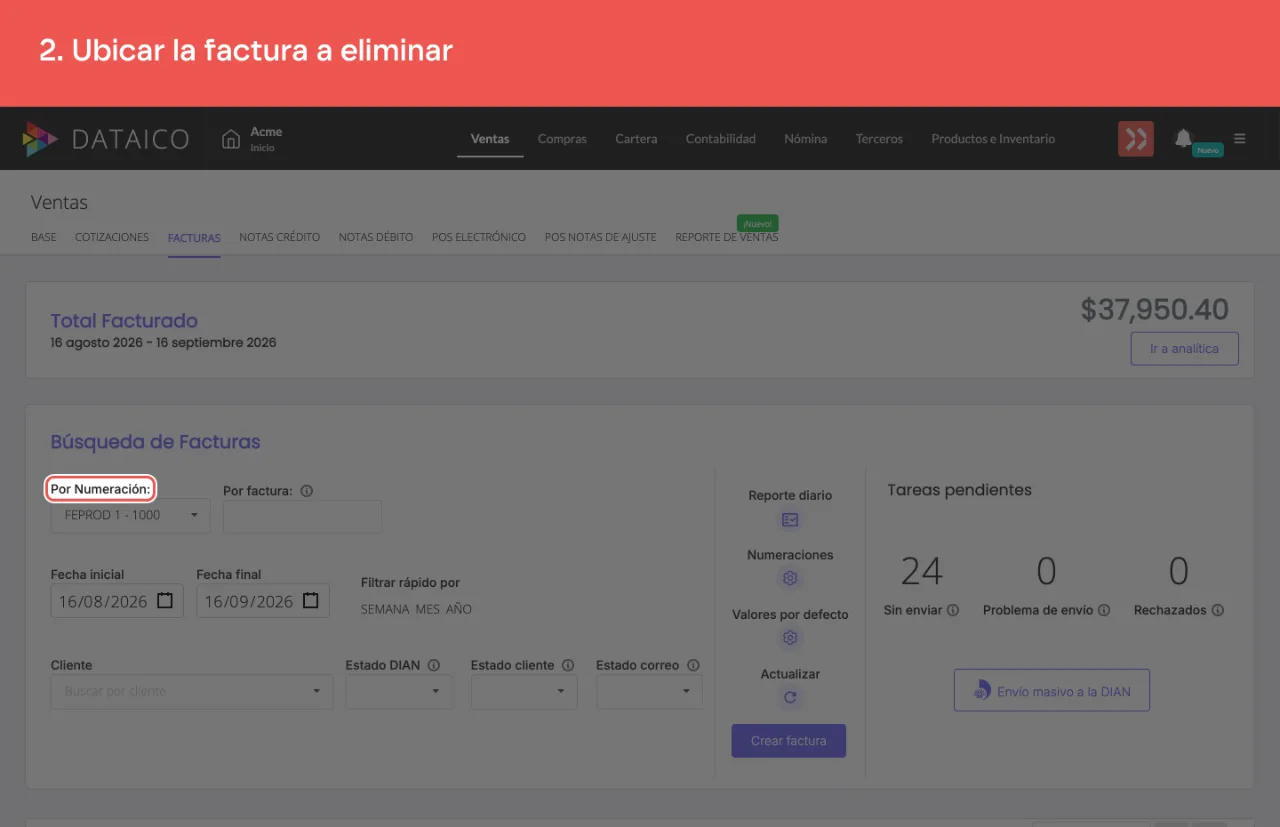The image size is (1280, 827).
Task: Expand the FEPROD 1 - 1000 numbering dropdown
Action: click(x=131, y=516)
